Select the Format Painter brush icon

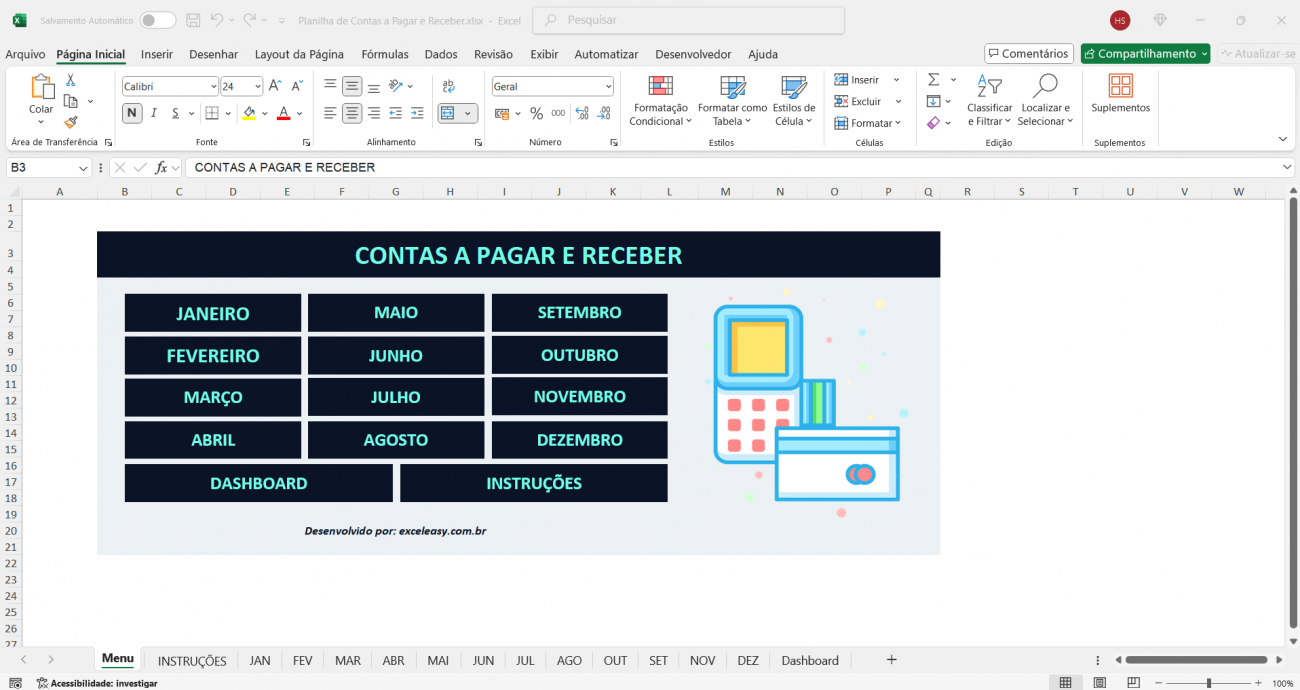click(71, 122)
